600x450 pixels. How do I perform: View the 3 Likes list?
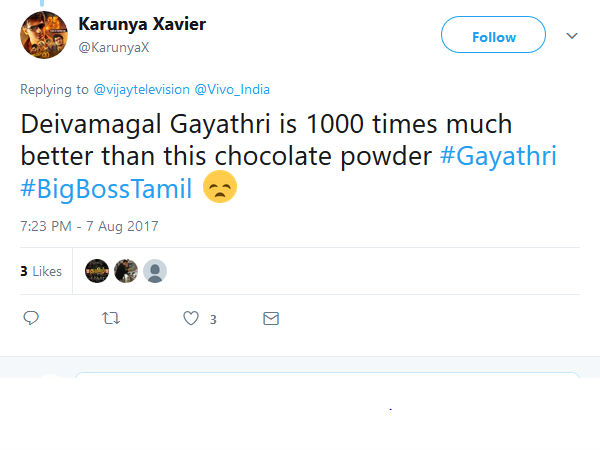(x=41, y=271)
